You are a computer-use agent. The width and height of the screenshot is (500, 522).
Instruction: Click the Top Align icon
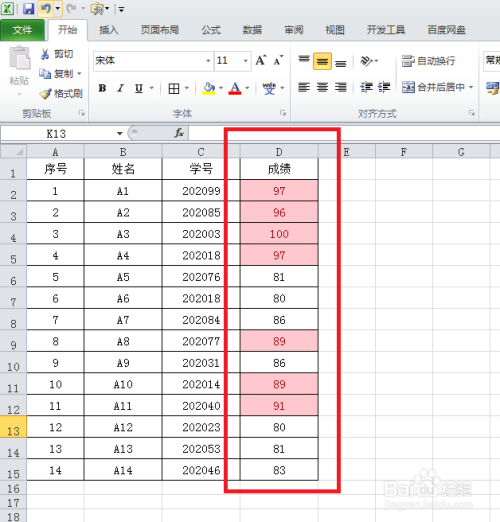click(x=304, y=60)
